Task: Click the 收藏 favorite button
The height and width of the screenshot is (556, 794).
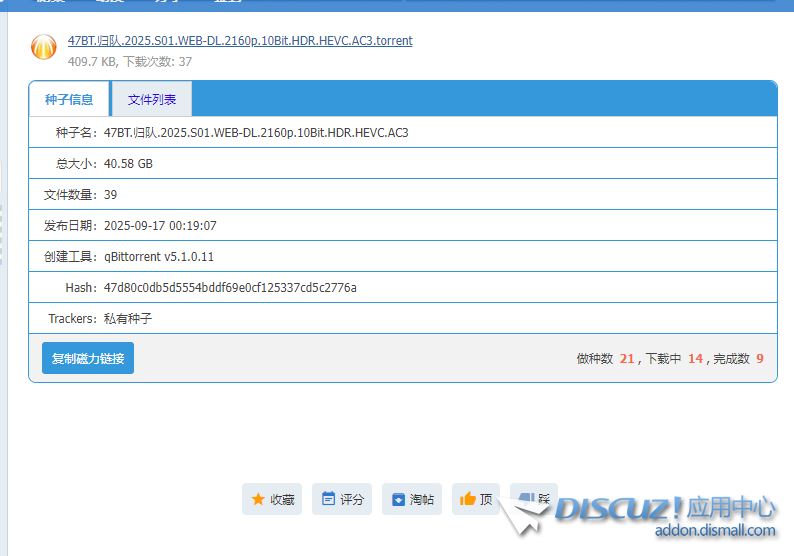Action: pos(272,499)
